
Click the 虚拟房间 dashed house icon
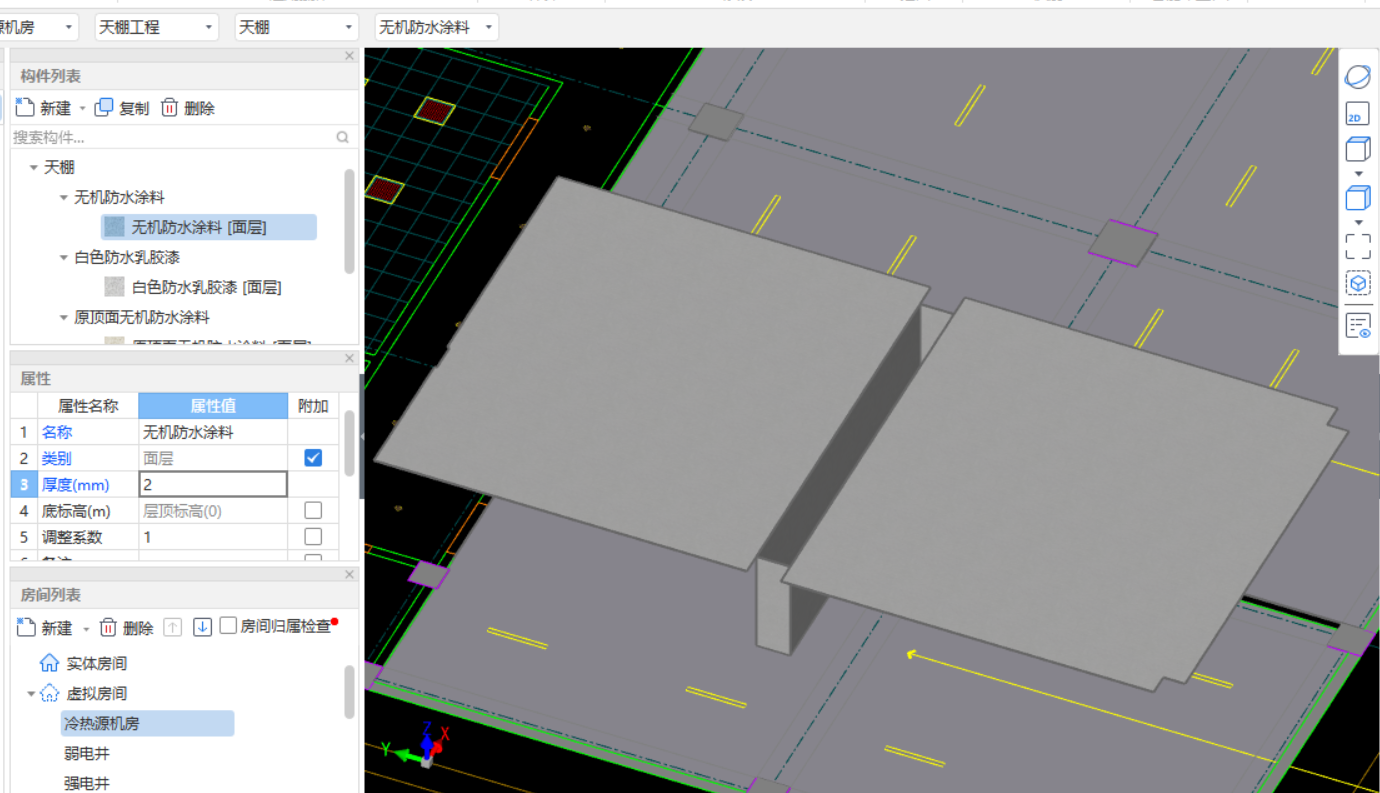pos(49,693)
